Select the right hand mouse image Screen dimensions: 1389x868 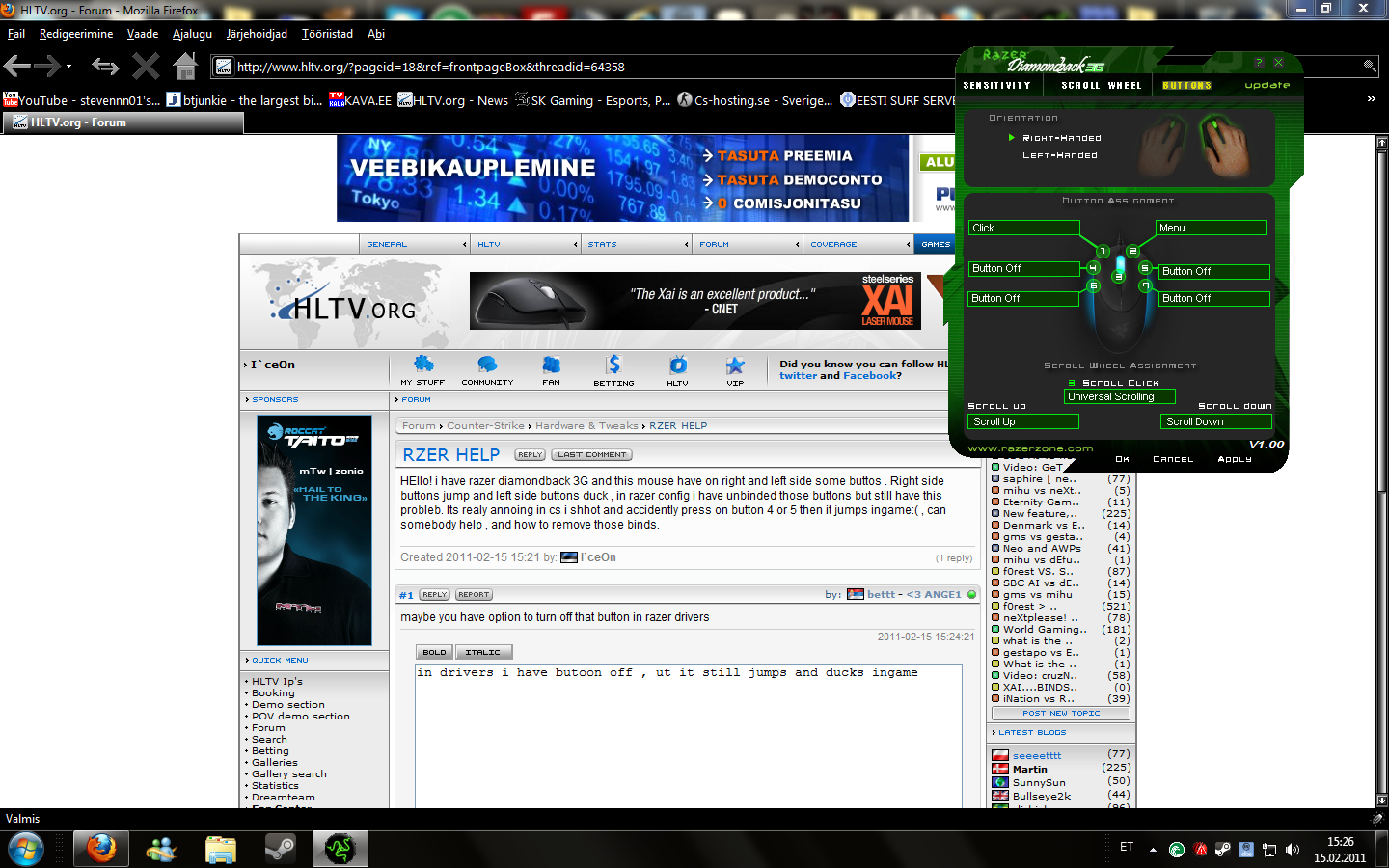tap(1225, 145)
